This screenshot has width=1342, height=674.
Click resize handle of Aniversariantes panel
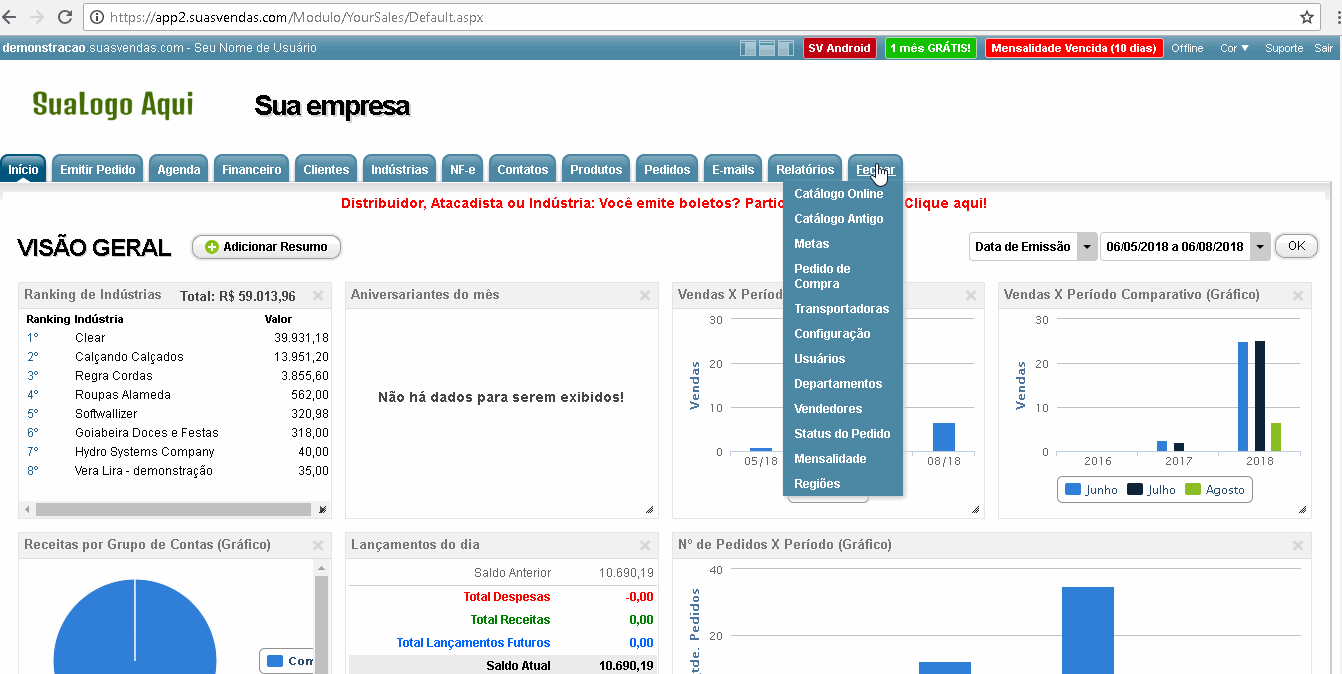pos(650,510)
